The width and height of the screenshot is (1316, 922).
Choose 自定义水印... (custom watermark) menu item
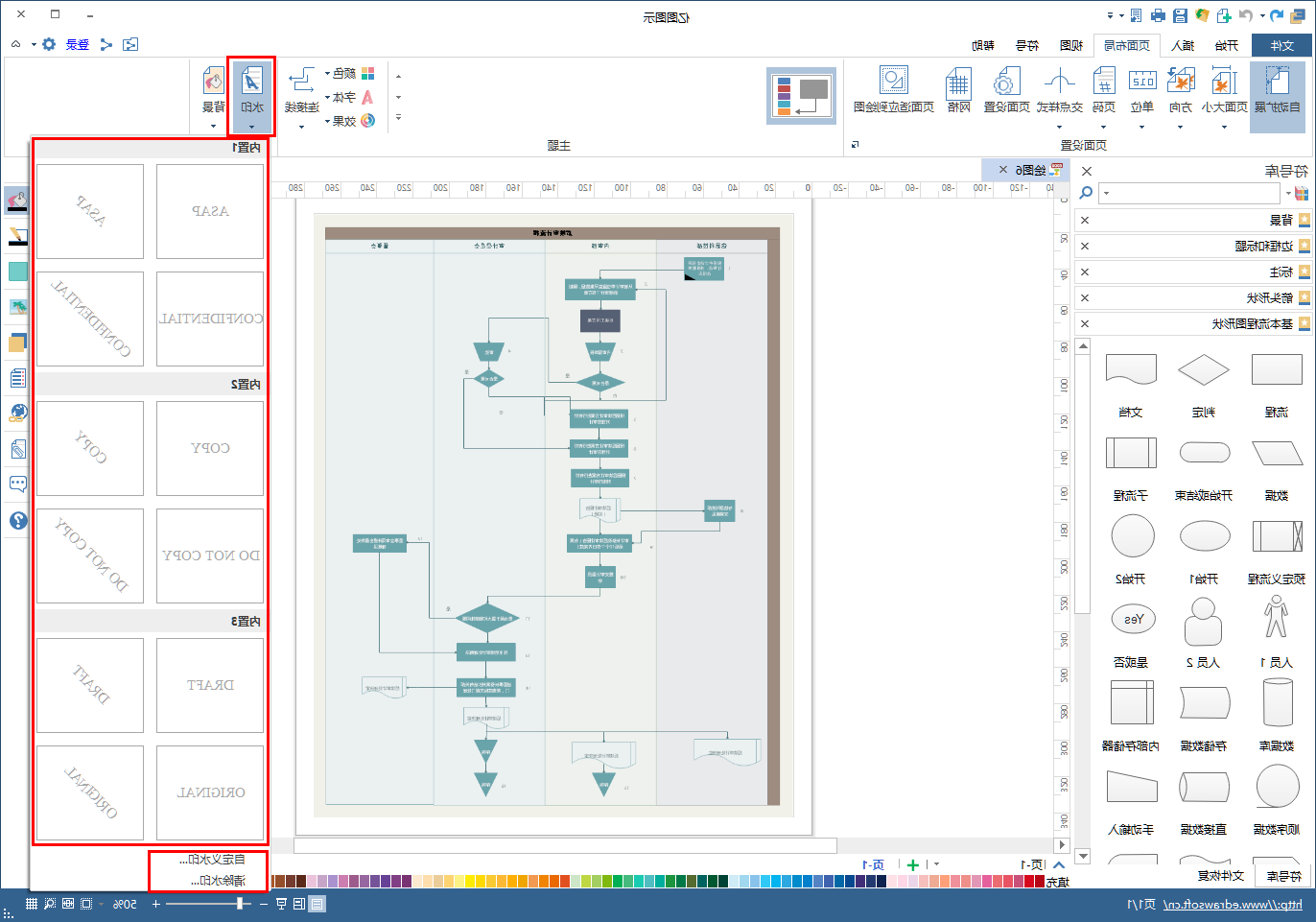[x=211, y=860]
